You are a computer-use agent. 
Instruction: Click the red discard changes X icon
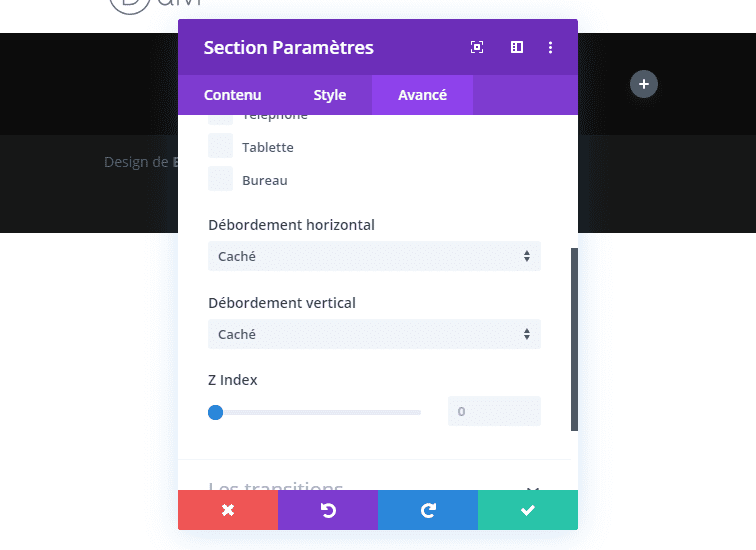coord(228,510)
